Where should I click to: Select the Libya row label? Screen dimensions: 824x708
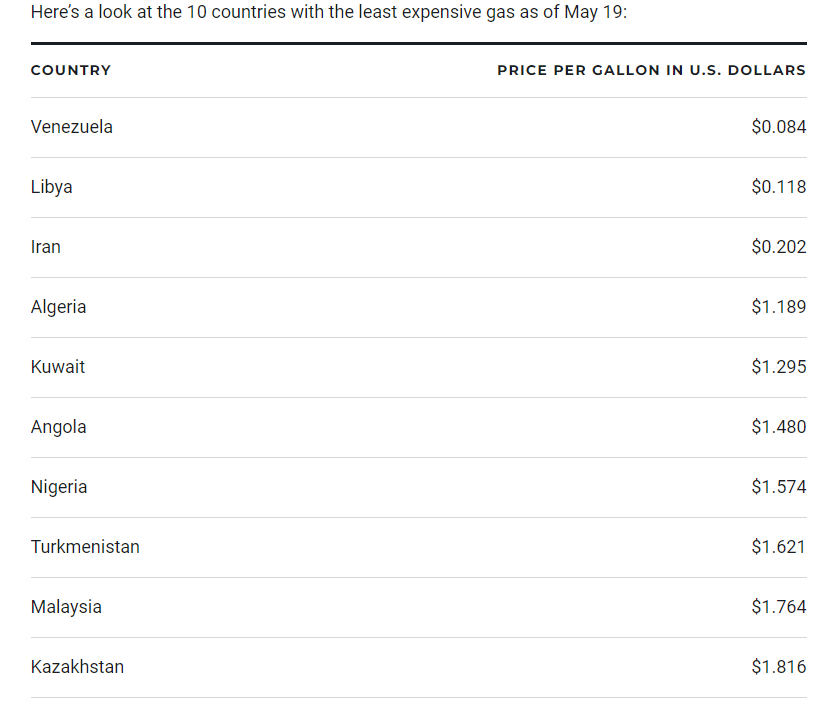pos(52,187)
